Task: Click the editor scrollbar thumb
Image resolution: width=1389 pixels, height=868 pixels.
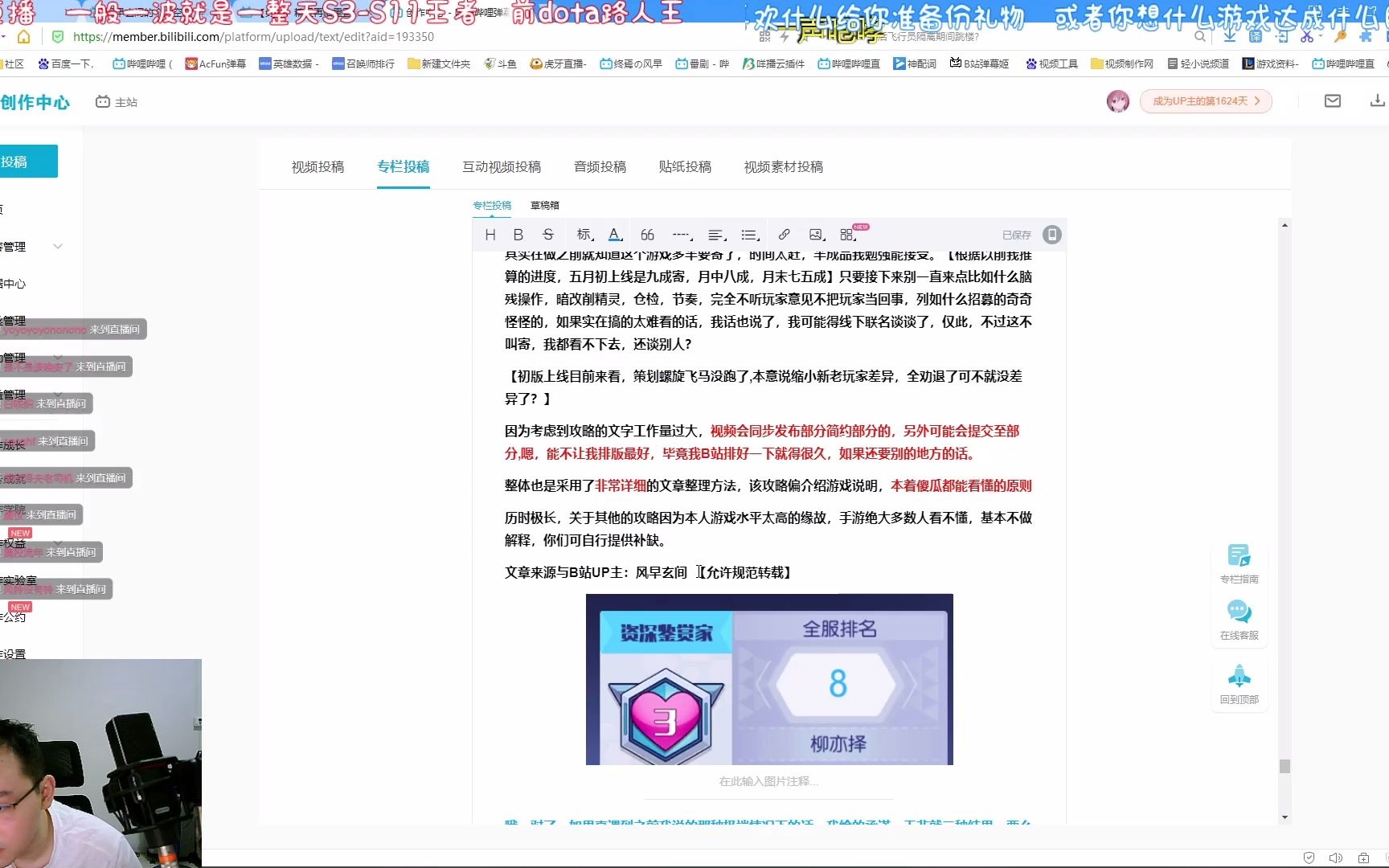Action: pyautogui.click(x=1285, y=766)
